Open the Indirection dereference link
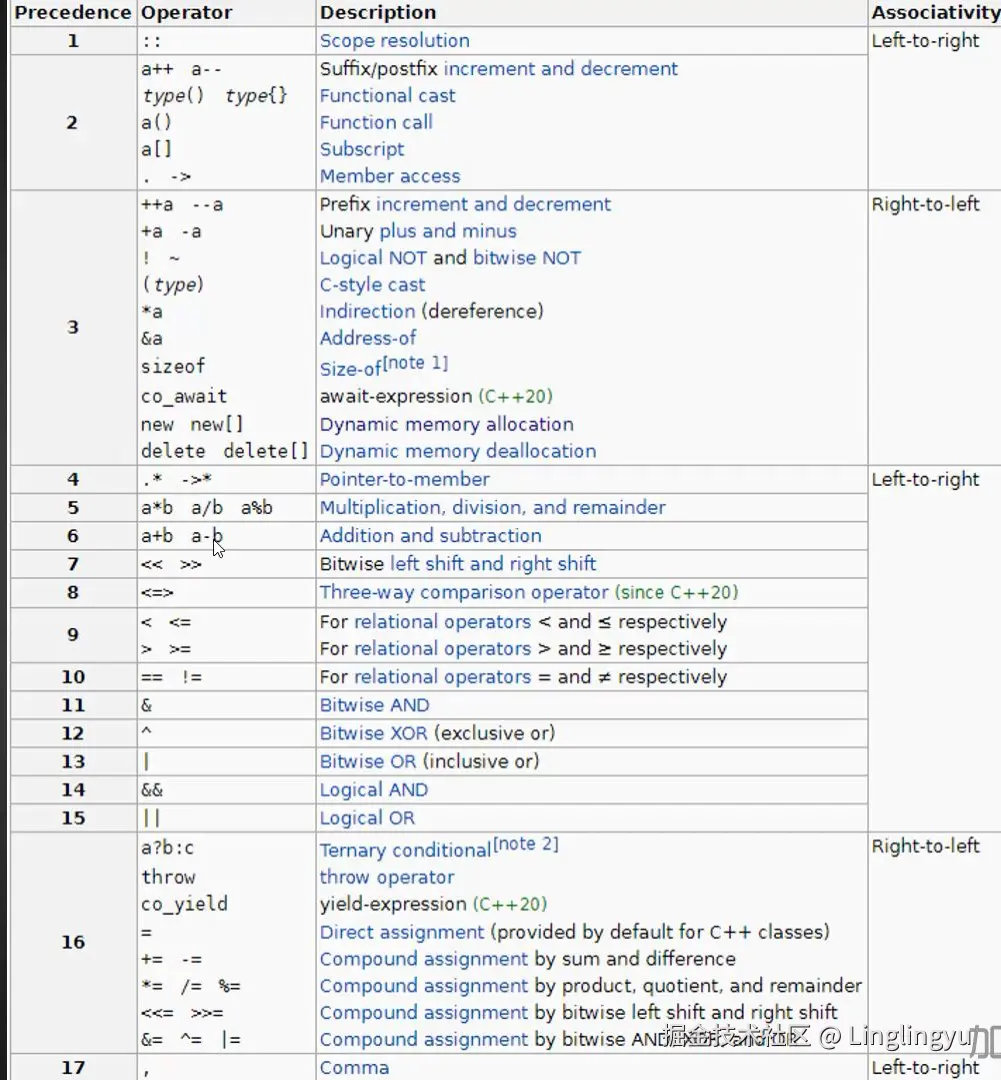Screen dimensions: 1001x1080 (367, 311)
